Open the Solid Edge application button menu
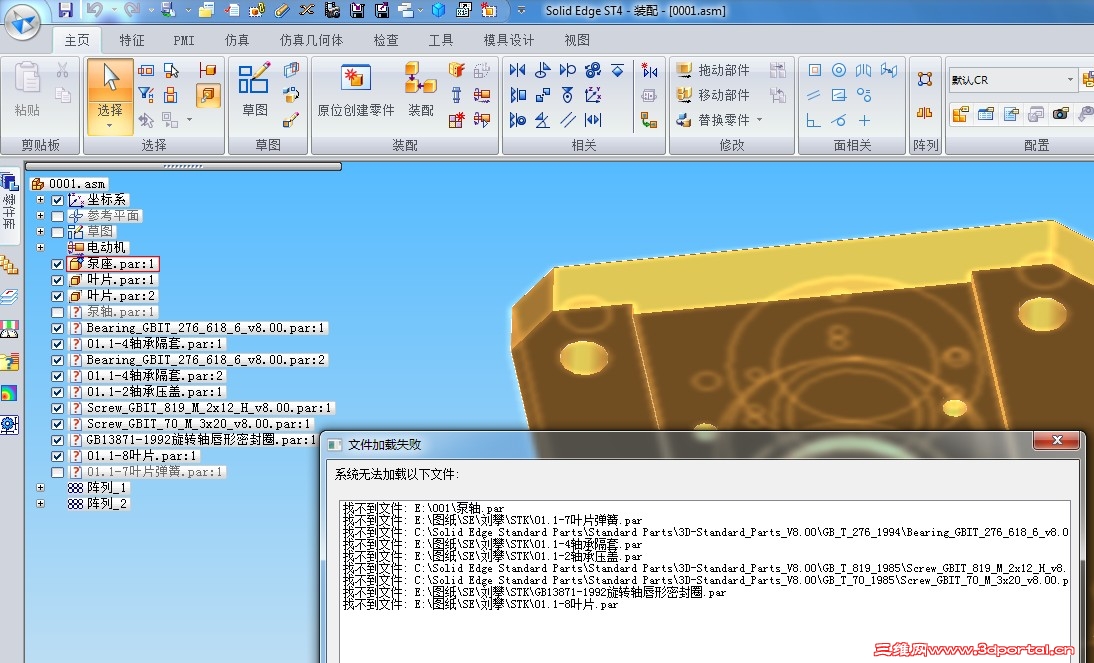The width and height of the screenshot is (1094, 663). pos(22,21)
